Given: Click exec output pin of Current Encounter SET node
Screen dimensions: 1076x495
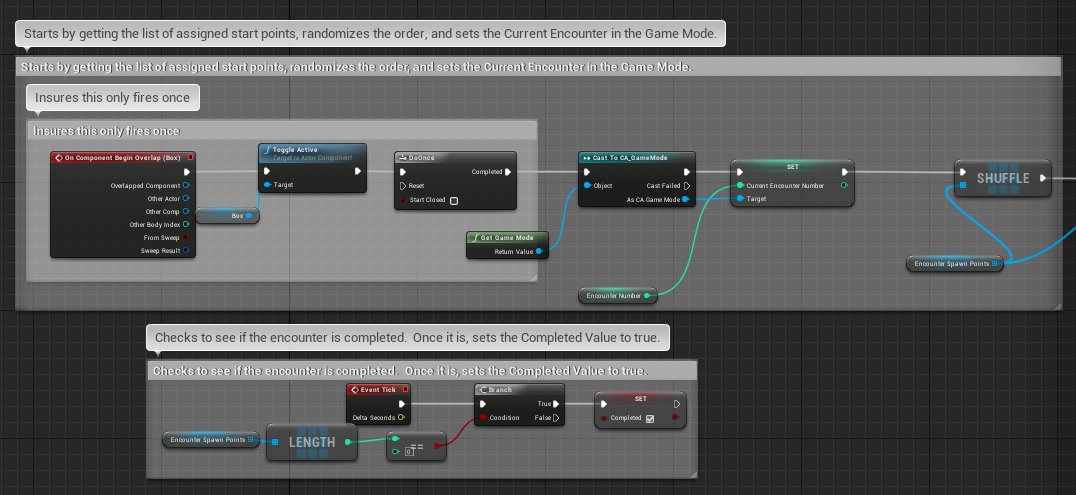Looking at the screenshot, I should click(x=845, y=172).
